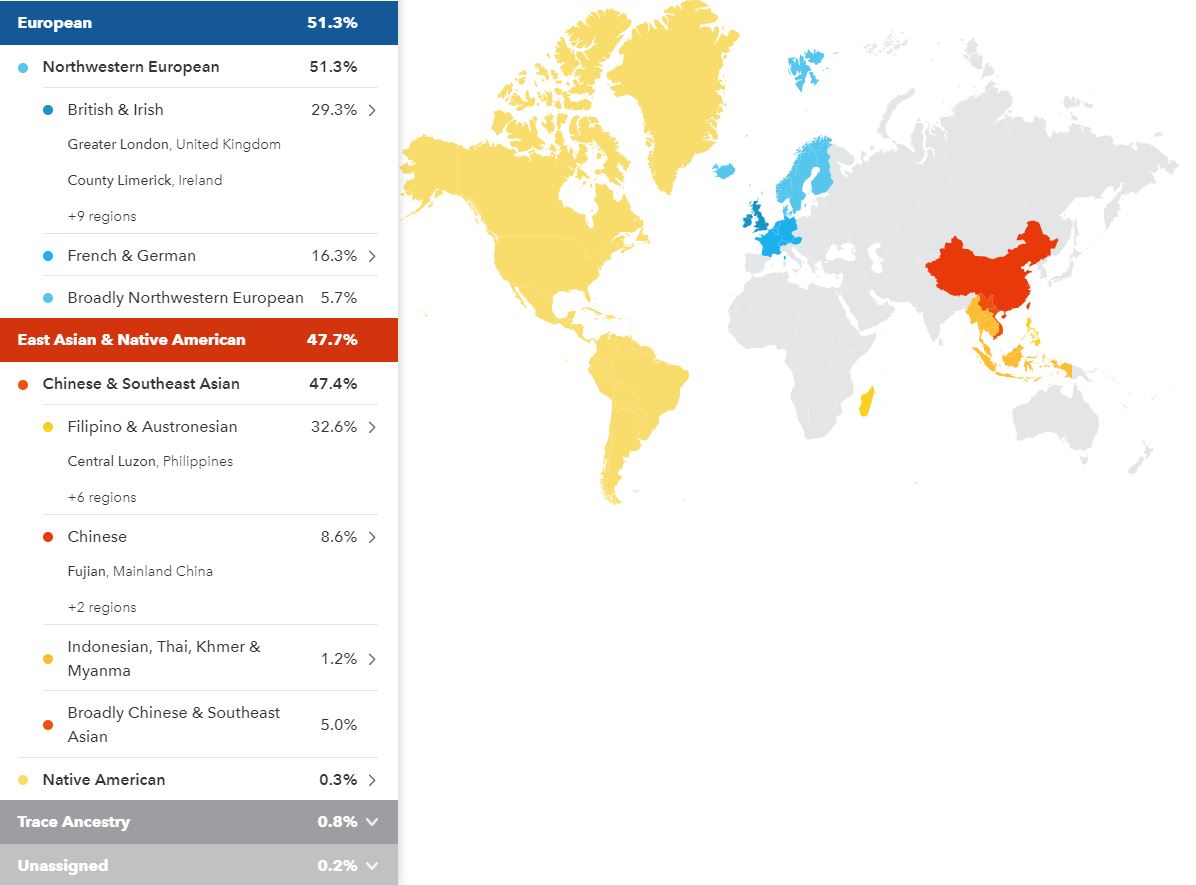1196x885 pixels.
Task: Open the +9 regions link
Action: [x=102, y=216]
